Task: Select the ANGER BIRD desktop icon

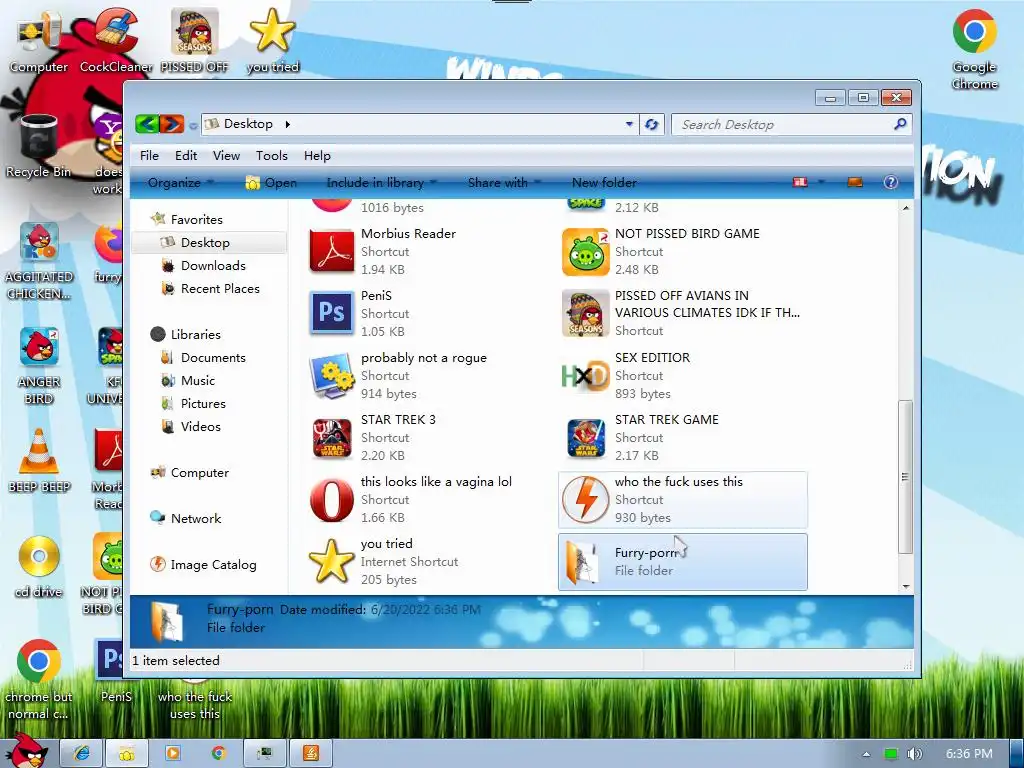Action: click(x=39, y=364)
